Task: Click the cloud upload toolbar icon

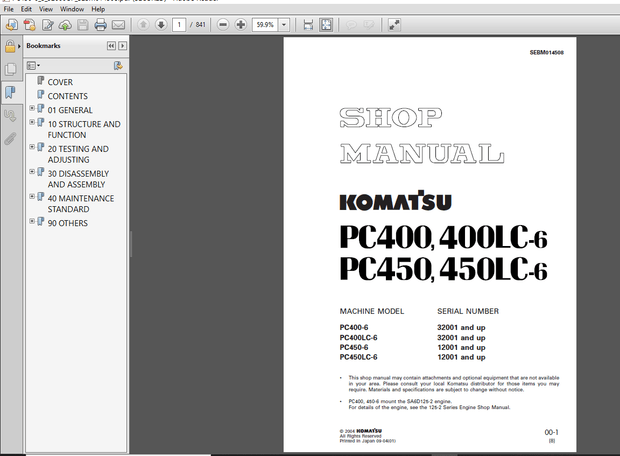Action: pyautogui.click(x=65, y=25)
